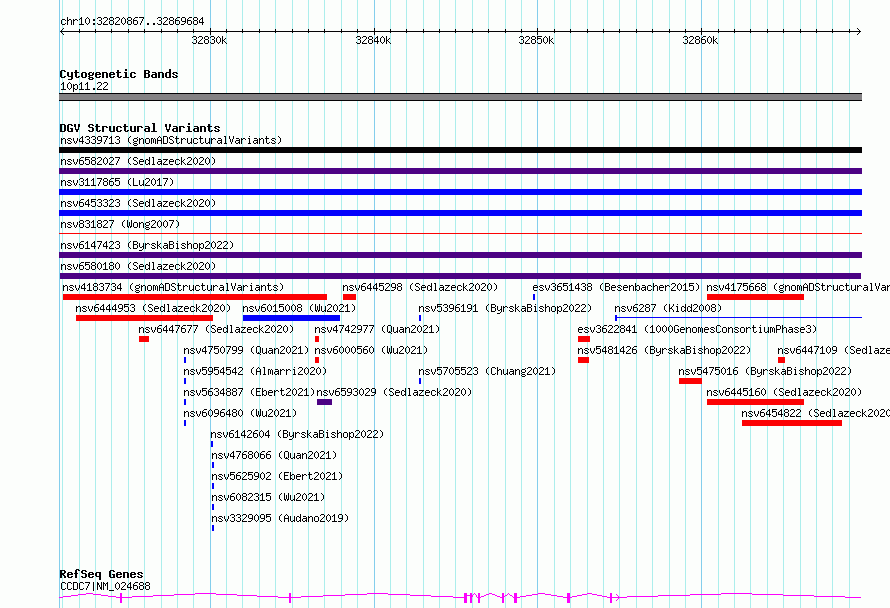Click the 32840k ruler position

tap(373, 40)
